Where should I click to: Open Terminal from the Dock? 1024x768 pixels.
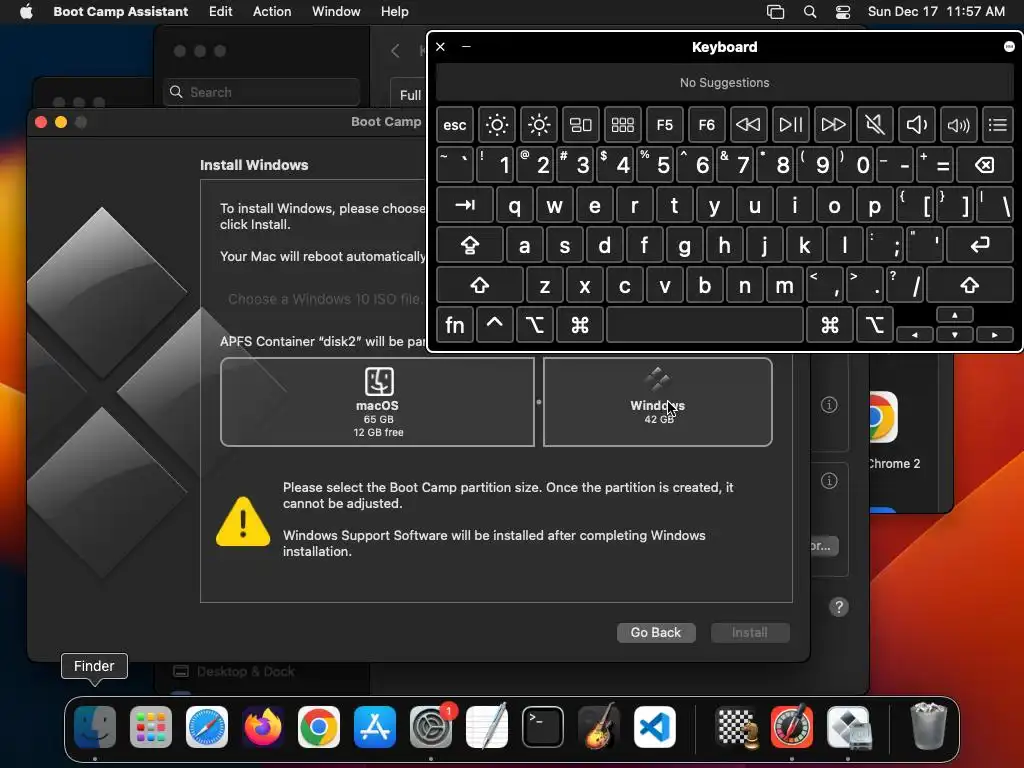(x=543, y=727)
